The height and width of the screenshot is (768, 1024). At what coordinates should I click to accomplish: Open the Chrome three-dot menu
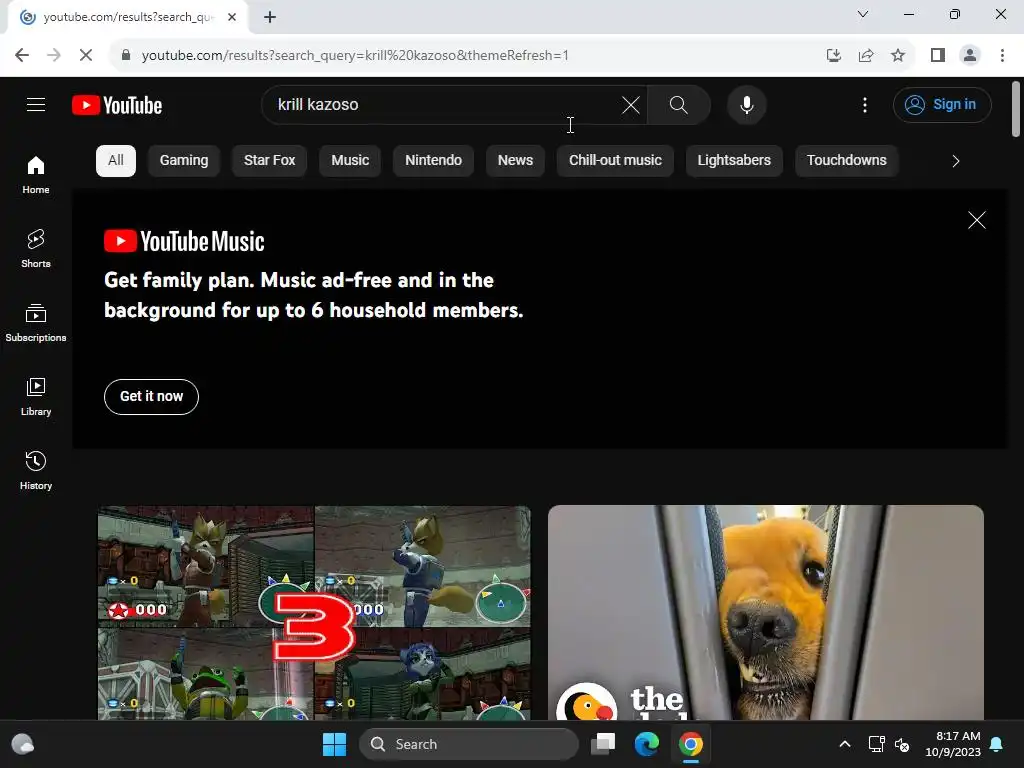pyautogui.click(x=1002, y=56)
